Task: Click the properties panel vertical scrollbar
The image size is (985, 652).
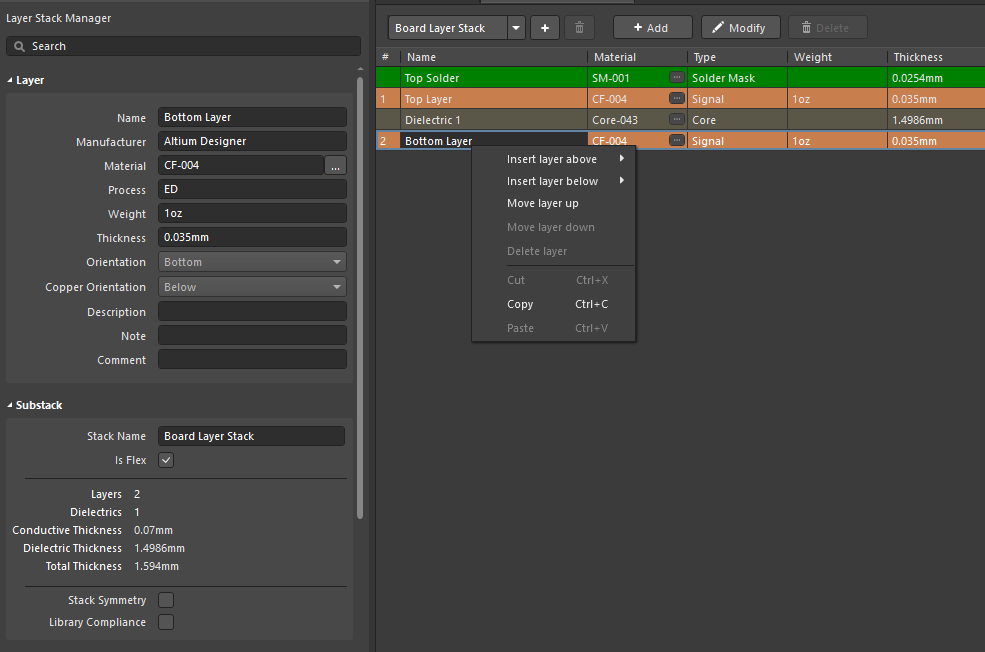Action: (360, 300)
